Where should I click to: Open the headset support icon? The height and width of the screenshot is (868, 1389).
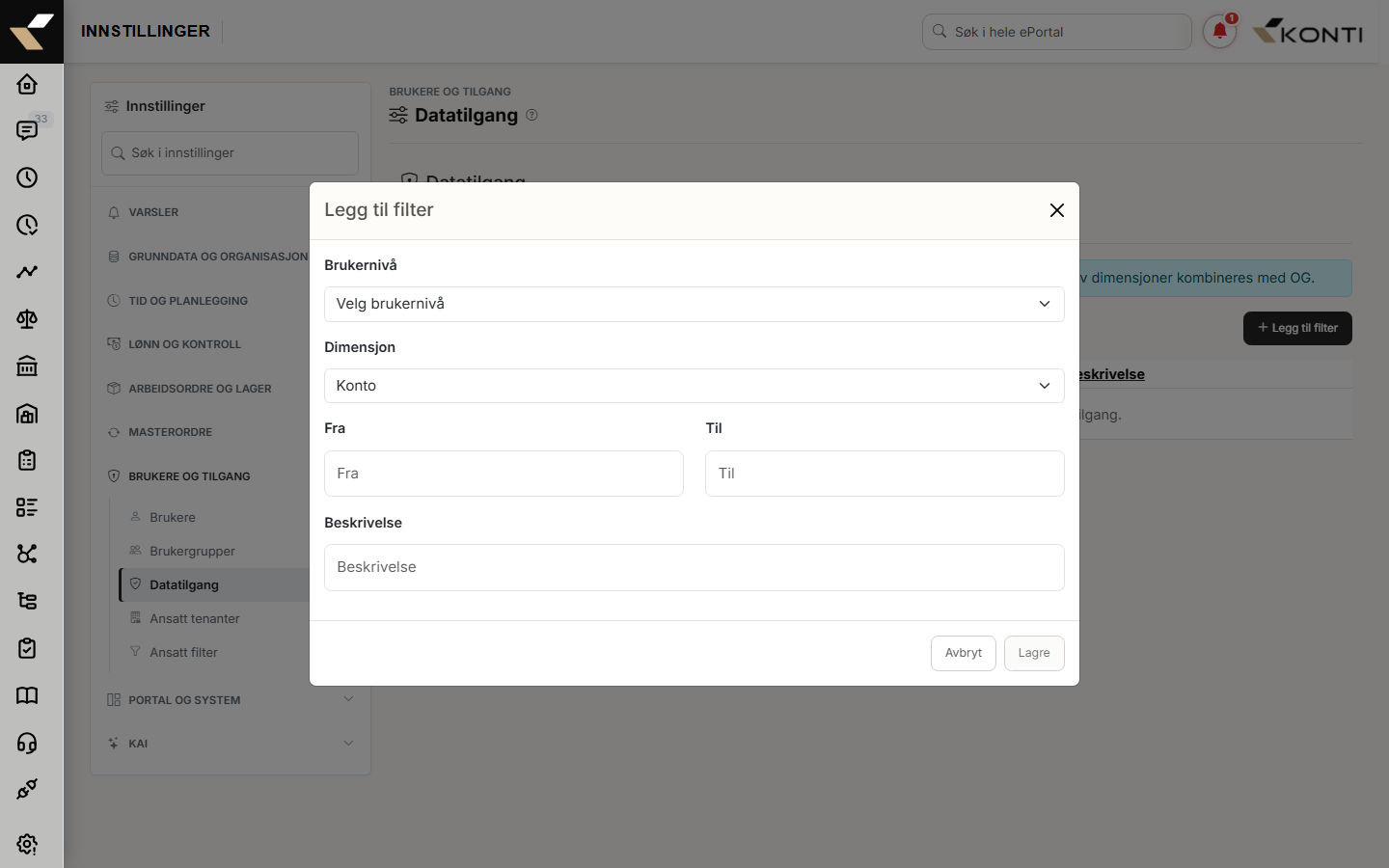point(27,743)
